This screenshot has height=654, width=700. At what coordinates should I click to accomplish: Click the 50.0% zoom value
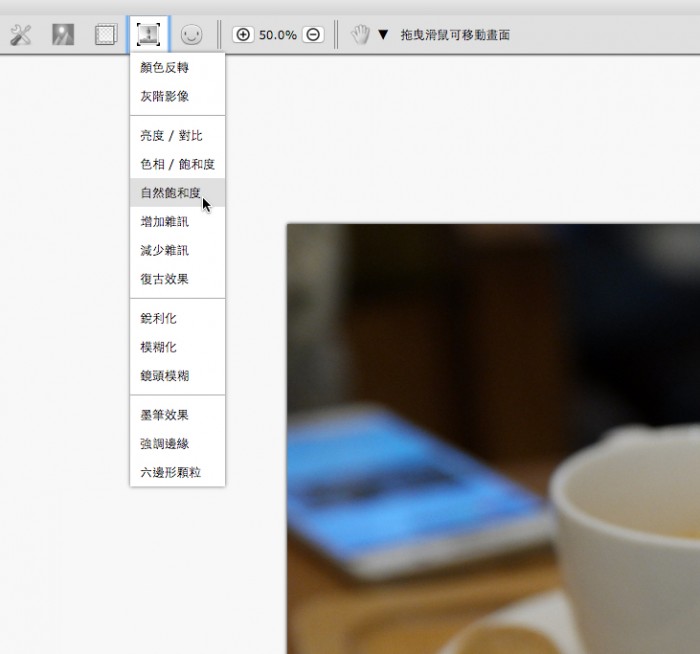[x=278, y=35]
